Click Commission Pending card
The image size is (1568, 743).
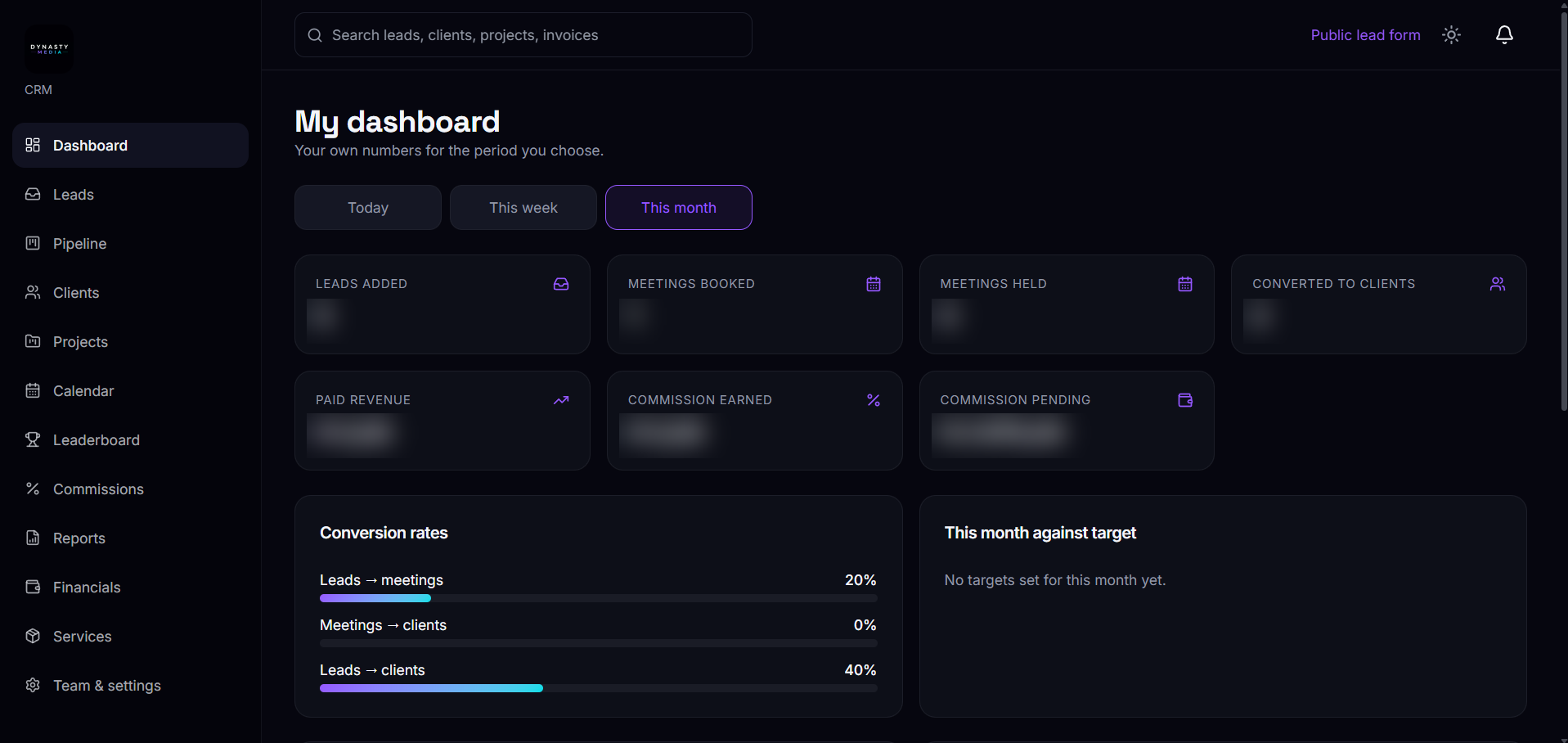pos(1067,421)
